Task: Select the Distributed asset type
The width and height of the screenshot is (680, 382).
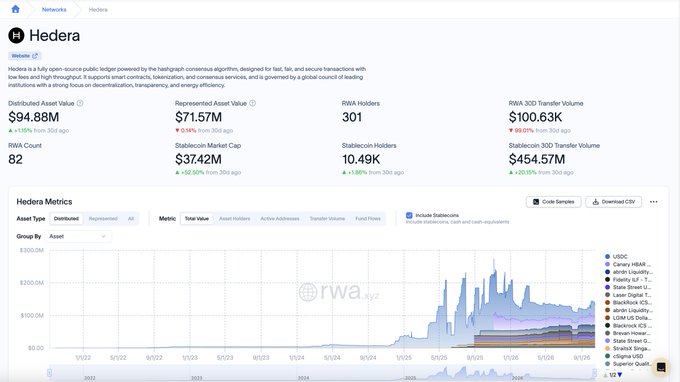Action: tap(66, 219)
